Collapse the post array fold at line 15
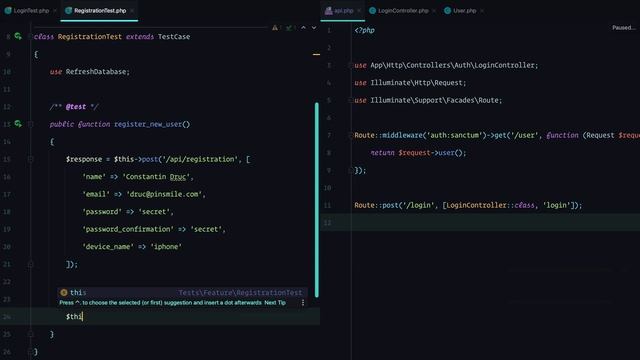 pos(31,159)
